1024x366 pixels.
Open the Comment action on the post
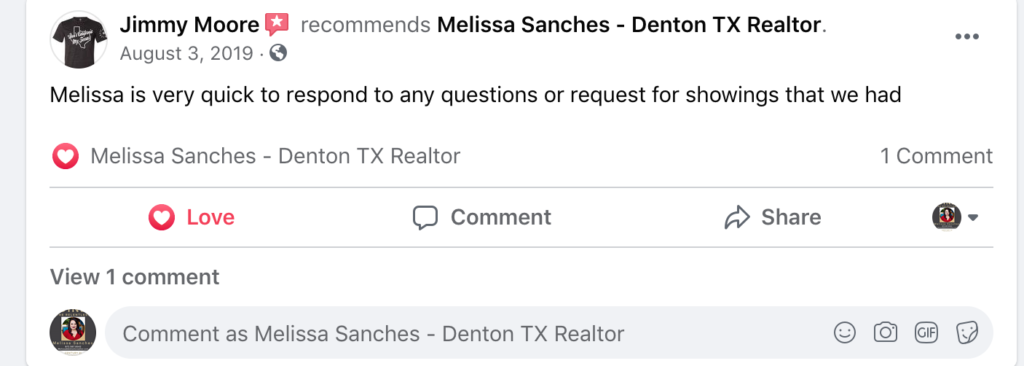pyautogui.click(x=481, y=217)
